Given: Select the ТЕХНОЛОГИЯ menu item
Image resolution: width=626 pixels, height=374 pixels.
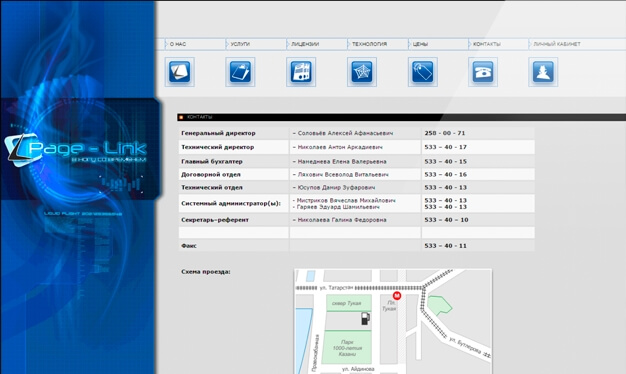Looking at the screenshot, I should 369,44.
